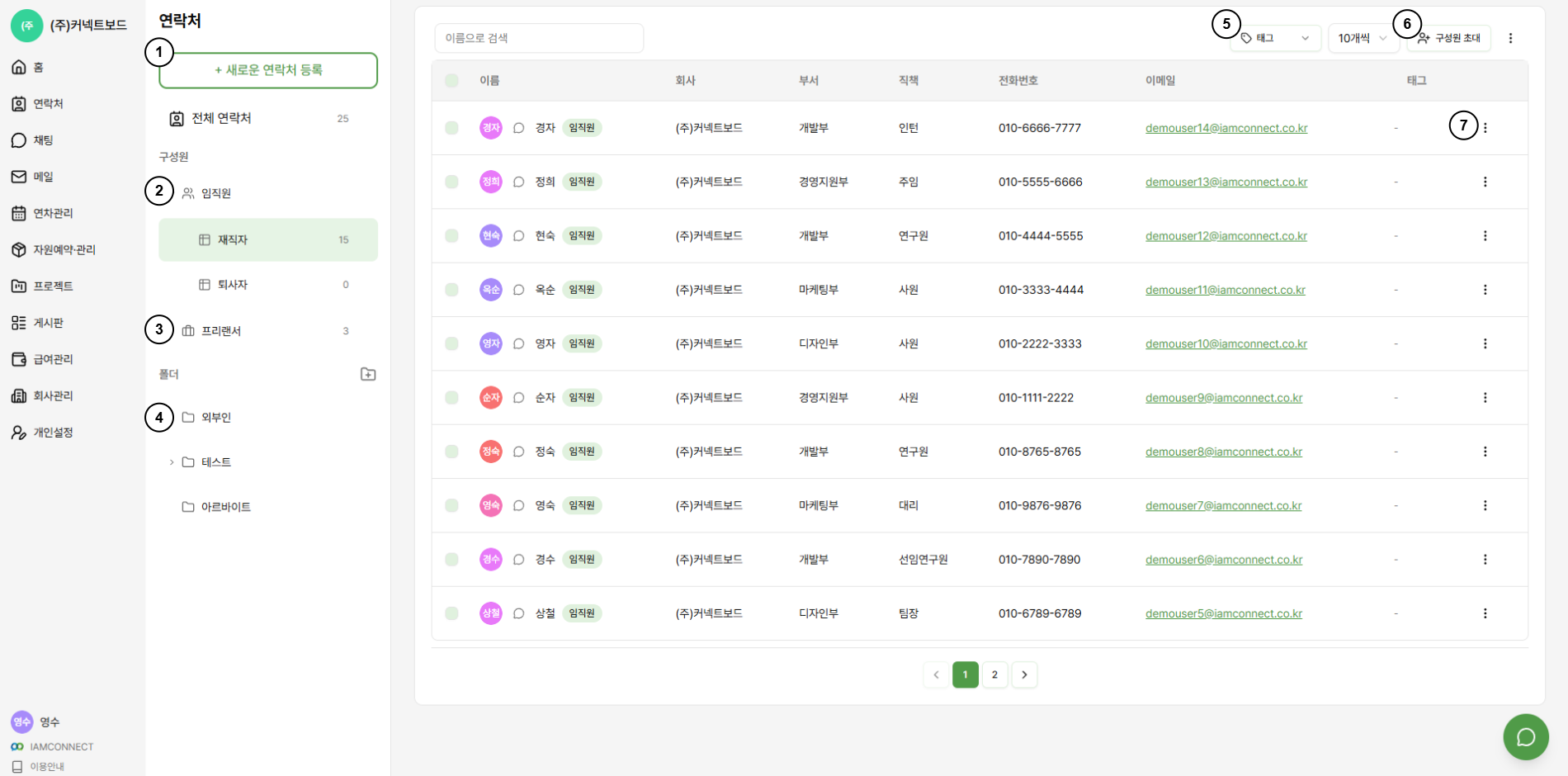Viewport: 1568px width, 776px height.
Task: Click the 구성원 초대 button
Action: click(x=1449, y=38)
